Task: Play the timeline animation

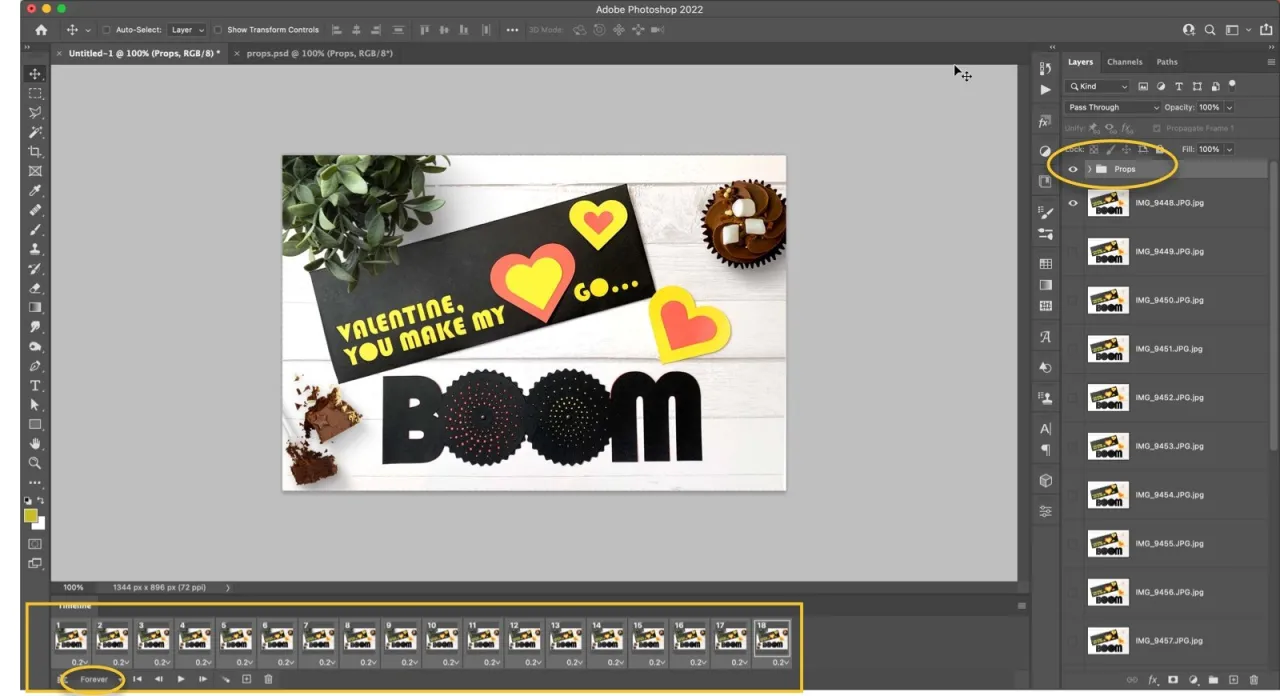Action: 180,679
